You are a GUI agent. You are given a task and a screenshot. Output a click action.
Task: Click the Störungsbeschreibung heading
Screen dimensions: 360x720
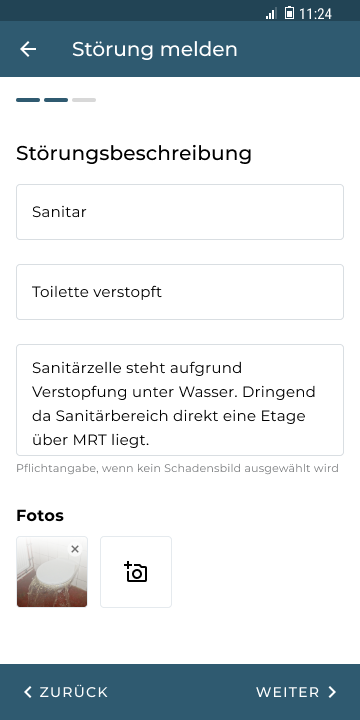pyautogui.click(x=134, y=153)
